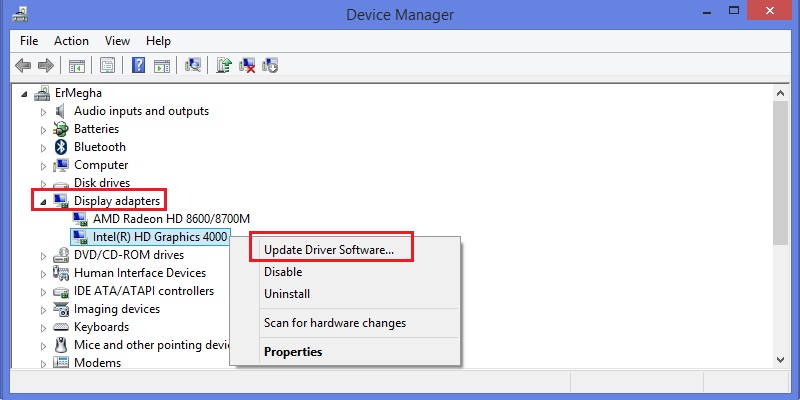Click the DVD/CD-ROM drives icon
The width and height of the screenshot is (800, 400).
point(61,255)
